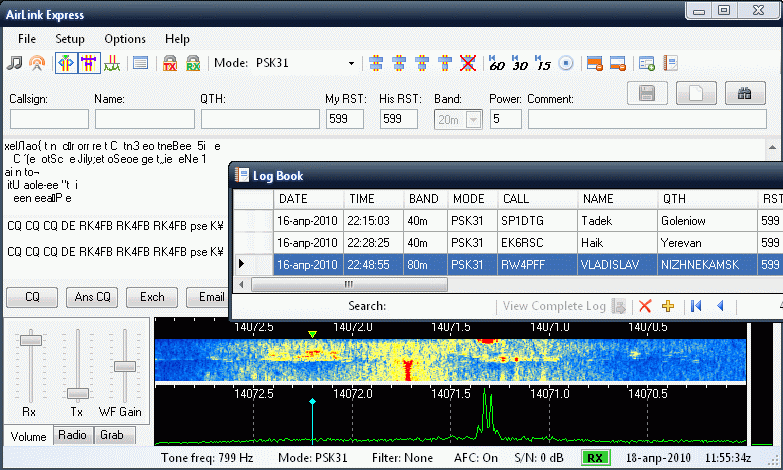783x470 pixels.
Task: Click the DATE column header in Log Book
Action: pos(308,199)
